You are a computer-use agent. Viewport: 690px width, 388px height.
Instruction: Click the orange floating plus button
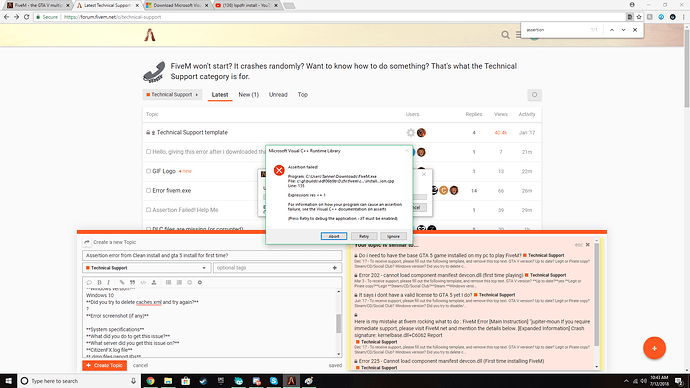(654, 348)
